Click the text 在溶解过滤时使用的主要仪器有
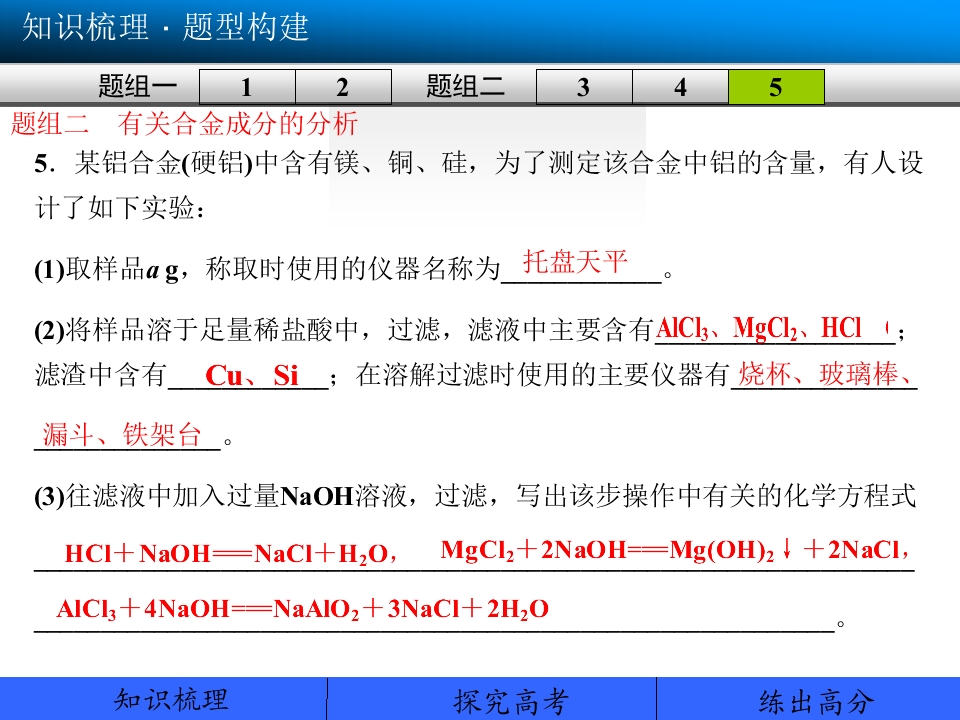 click(x=542, y=375)
